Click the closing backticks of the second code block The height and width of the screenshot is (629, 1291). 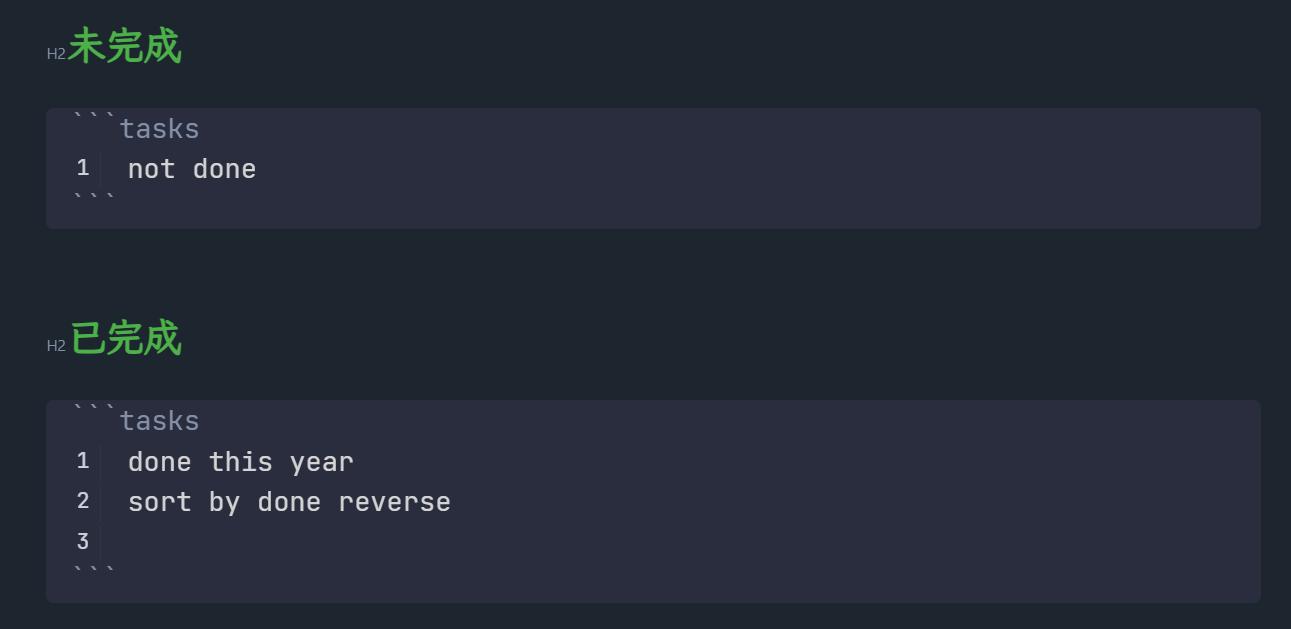pos(95,573)
